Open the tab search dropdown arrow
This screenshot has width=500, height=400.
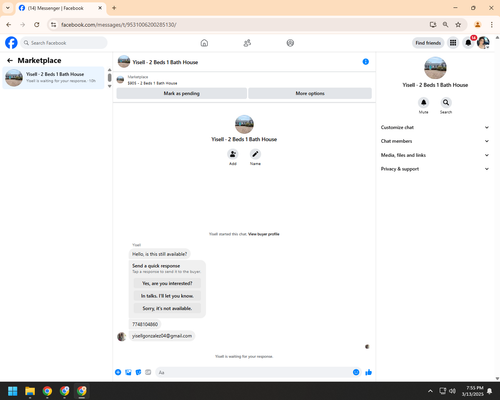[8, 8]
